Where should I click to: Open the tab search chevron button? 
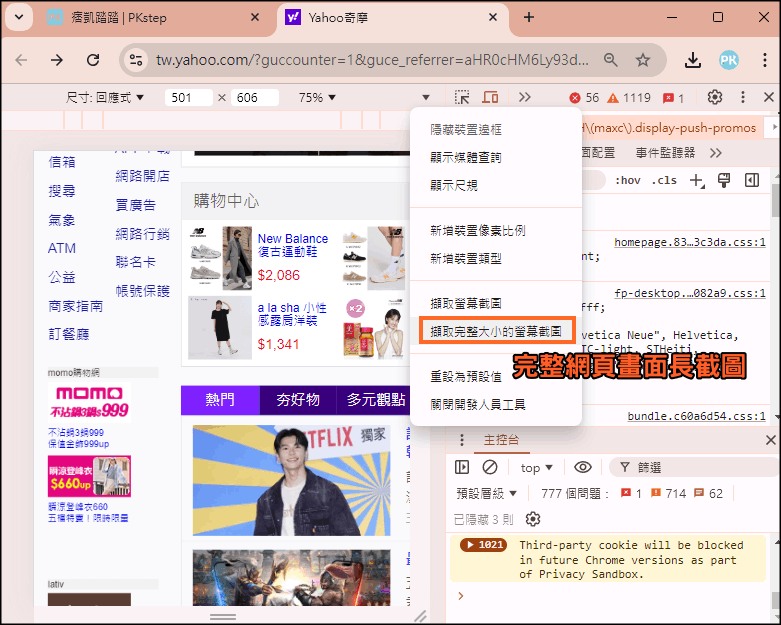coord(19,17)
